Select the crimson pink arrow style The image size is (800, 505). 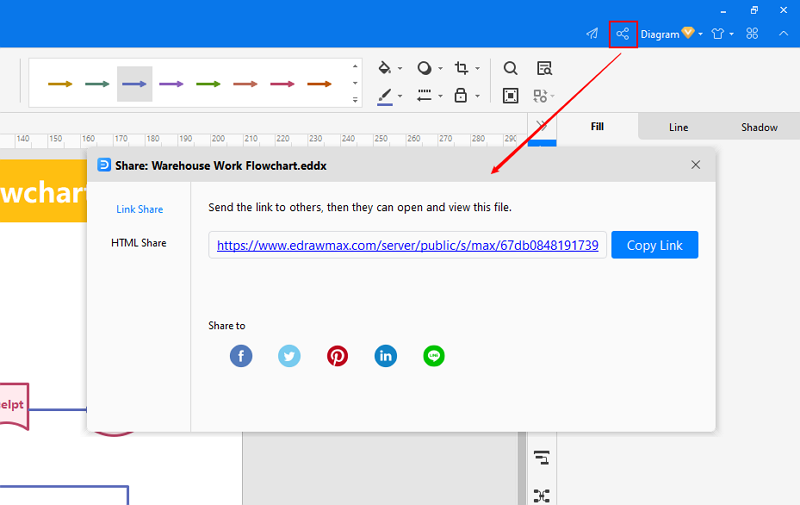click(282, 84)
